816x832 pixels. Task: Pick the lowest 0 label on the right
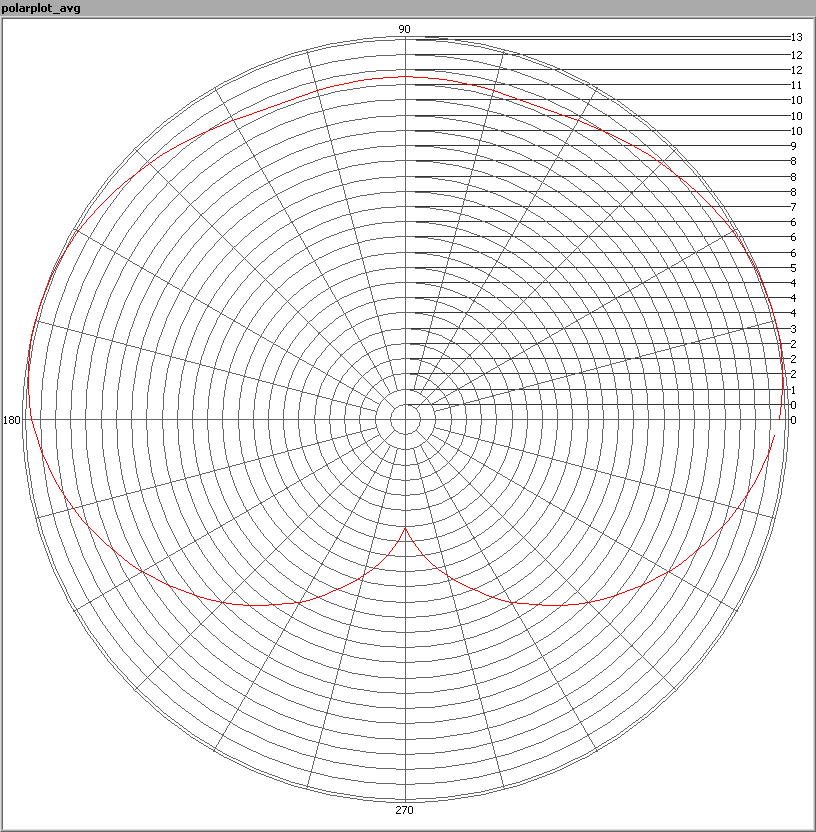793,420
